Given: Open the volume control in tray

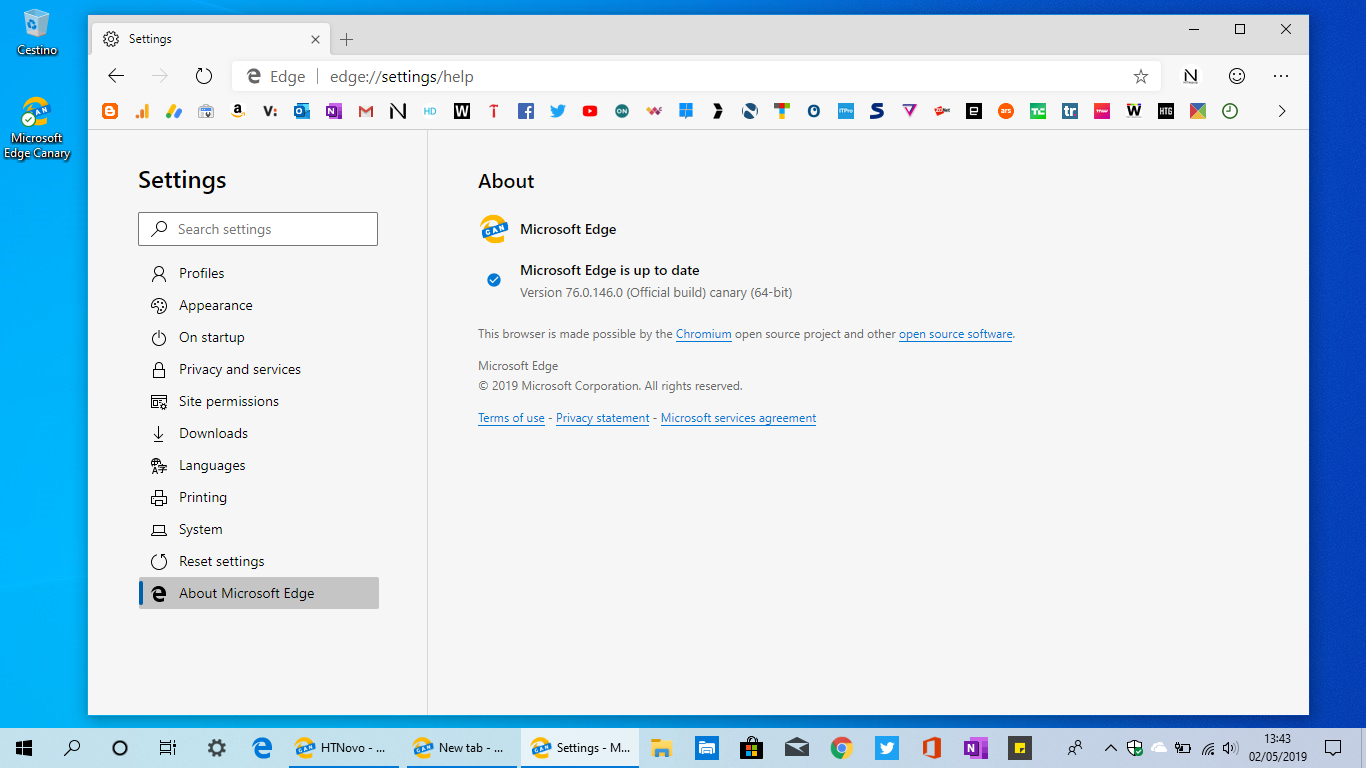Looking at the screenshot, I should point(1230,747).
